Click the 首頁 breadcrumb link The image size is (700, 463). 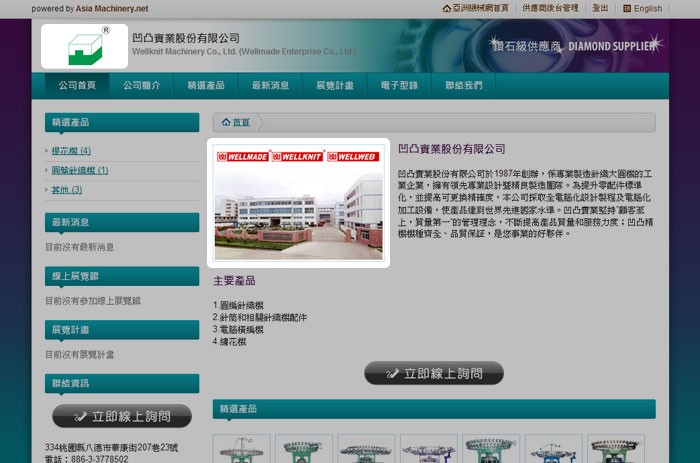point(241,122)
